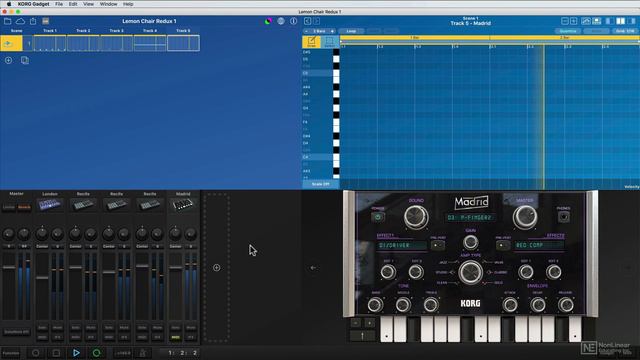Select the Track 4 clip in Scene 1
The width and height of the screenshot is (640, 360).
point(150,43)
